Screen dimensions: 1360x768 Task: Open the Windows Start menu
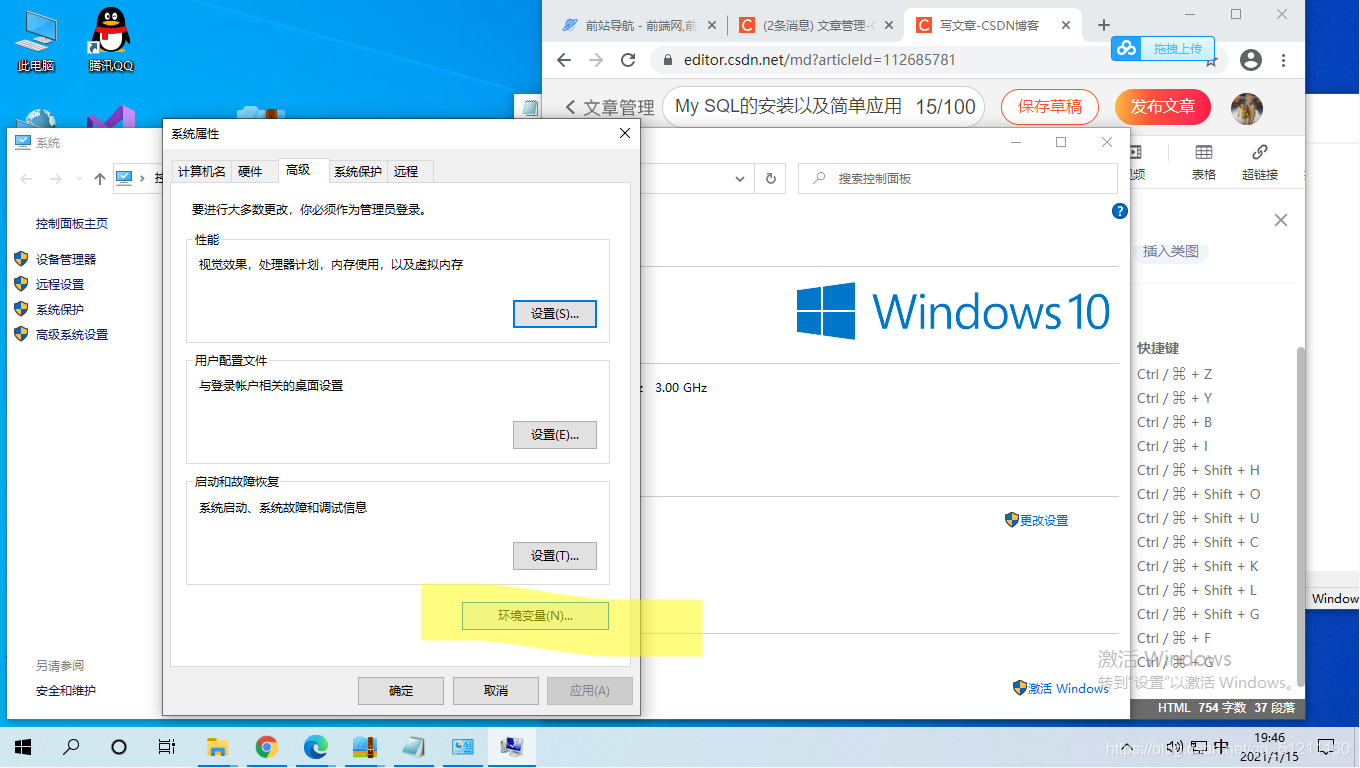tap(23, 747)
